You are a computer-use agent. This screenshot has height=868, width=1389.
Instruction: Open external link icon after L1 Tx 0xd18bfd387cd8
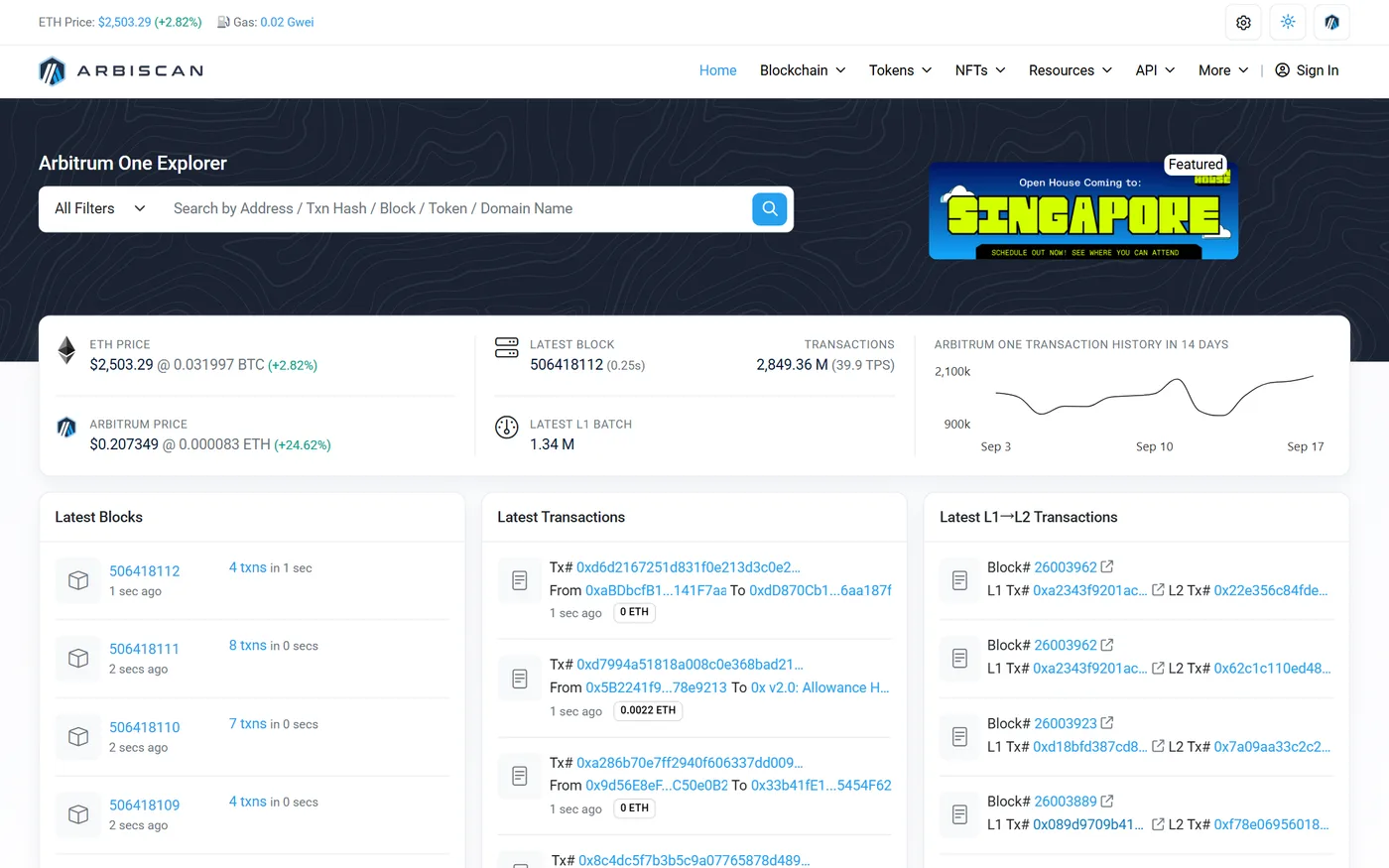[x=1158, y=746]
